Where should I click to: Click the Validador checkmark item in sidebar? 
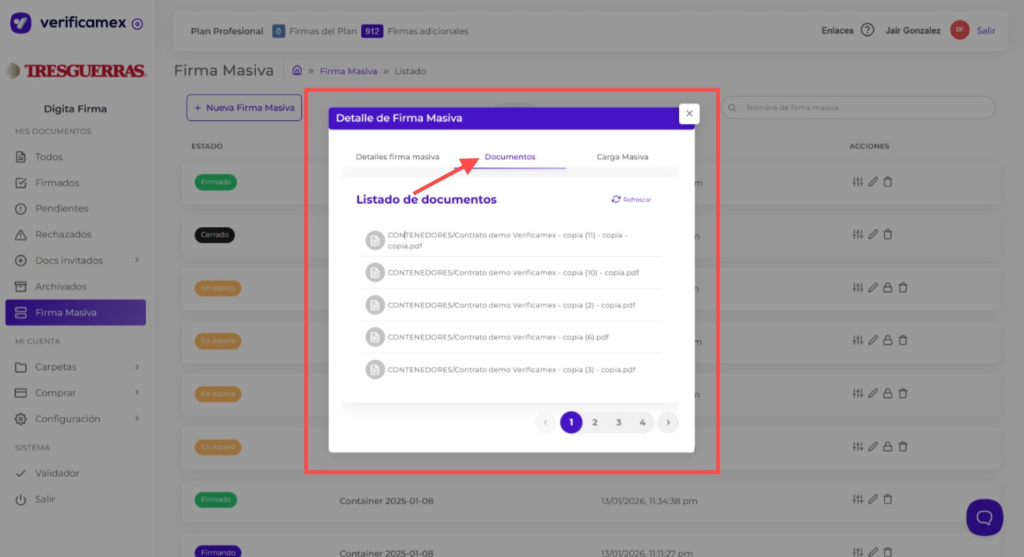56,473
